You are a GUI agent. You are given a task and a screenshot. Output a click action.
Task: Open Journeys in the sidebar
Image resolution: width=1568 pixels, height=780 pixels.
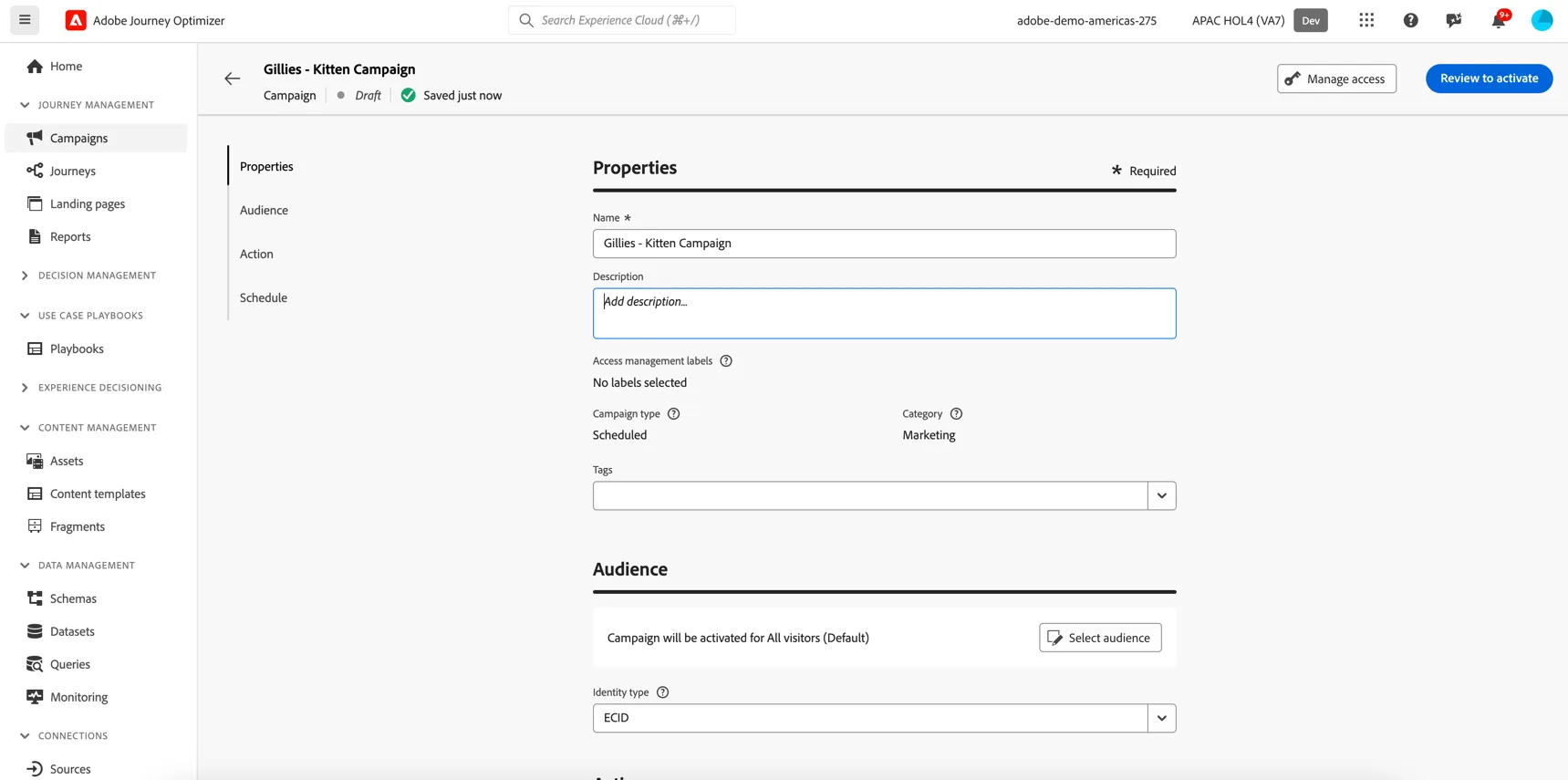[73, 171]
